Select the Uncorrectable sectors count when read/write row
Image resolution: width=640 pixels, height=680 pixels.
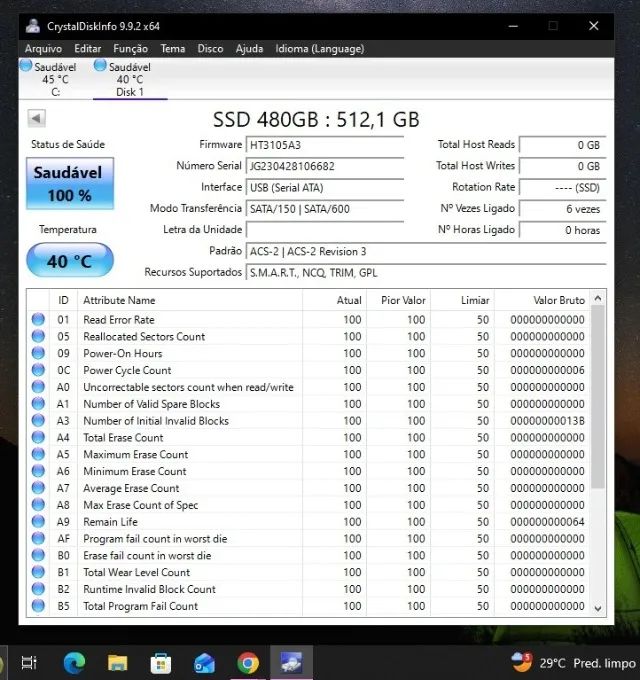(309, 387)
